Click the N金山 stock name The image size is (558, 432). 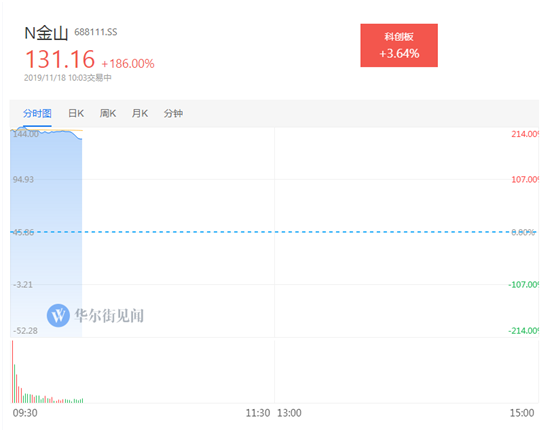click(46, 33)
